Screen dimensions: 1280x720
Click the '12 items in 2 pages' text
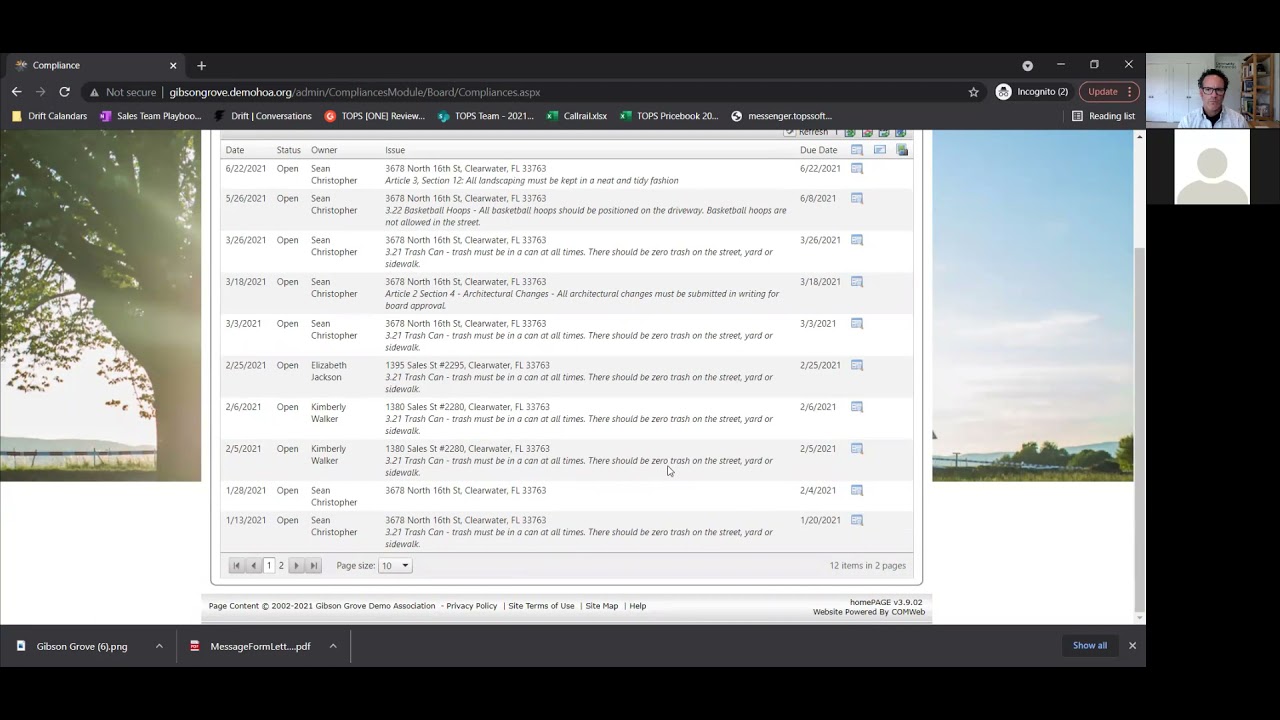pyautogui.click(x=867, y=566)
